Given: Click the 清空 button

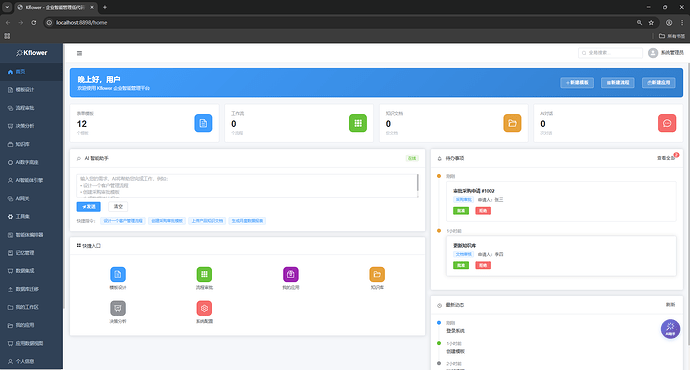Looking at the screenshot, I should tap(118, 206).
